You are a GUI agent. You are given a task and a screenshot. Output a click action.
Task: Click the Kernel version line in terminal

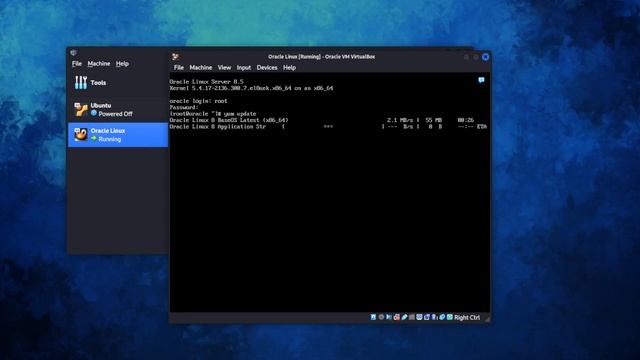point(251,88)
